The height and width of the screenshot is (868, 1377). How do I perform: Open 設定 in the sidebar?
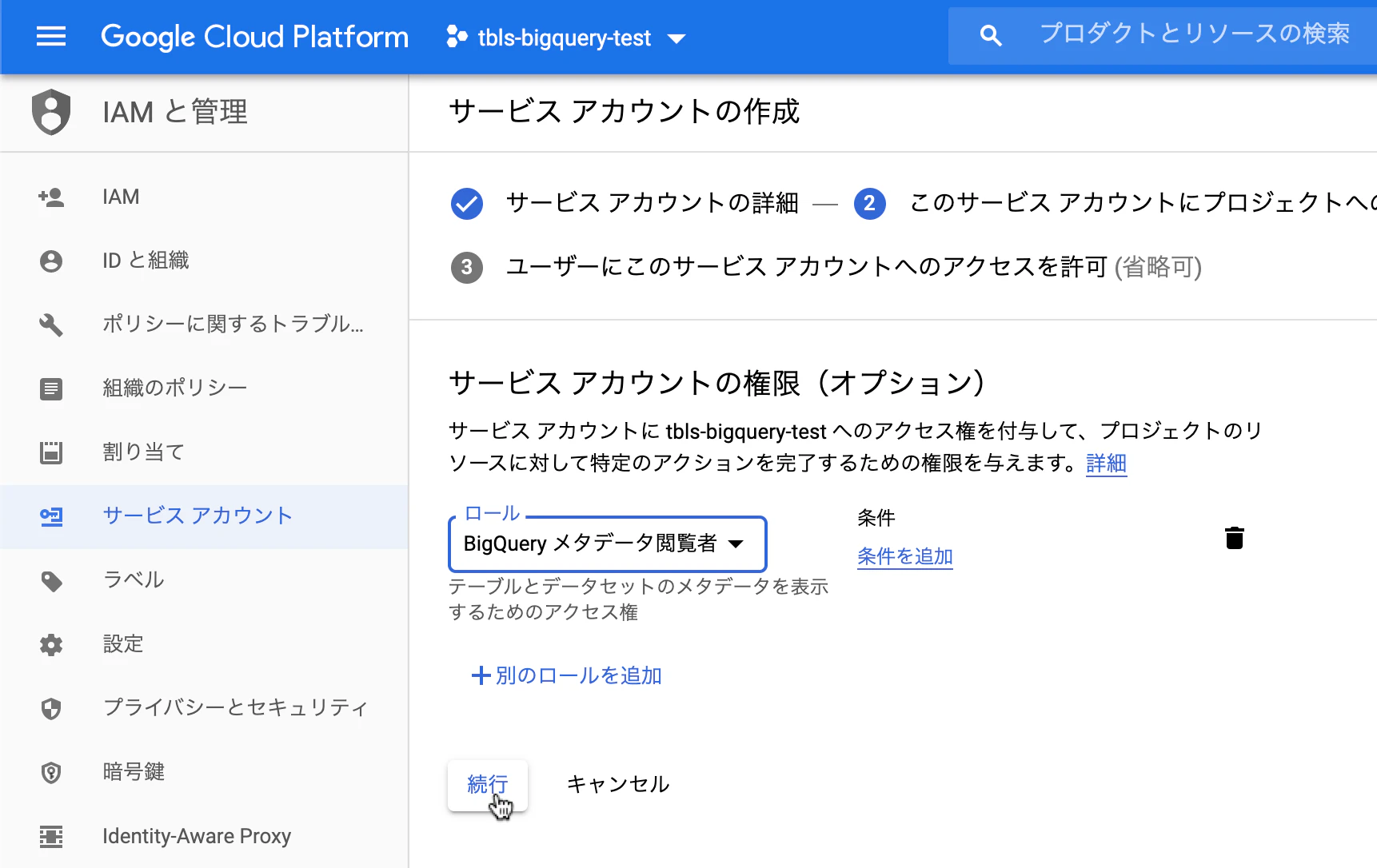pos(204,645)
